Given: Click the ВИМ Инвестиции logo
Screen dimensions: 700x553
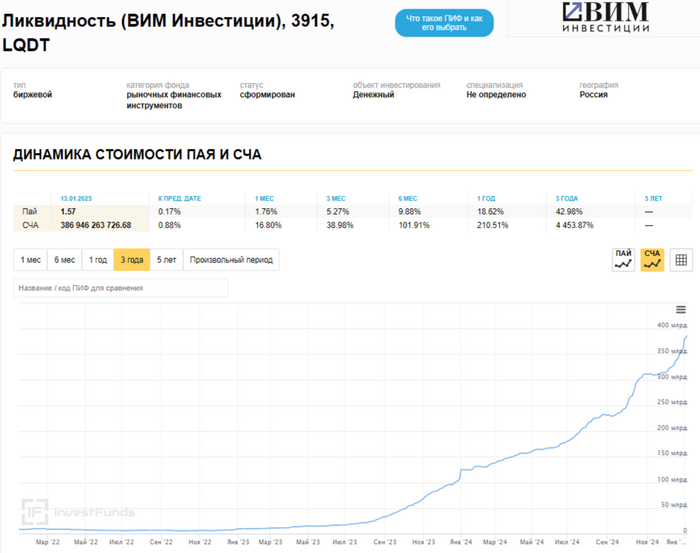Looking at the screenshot, I should [x=606, y=17].
